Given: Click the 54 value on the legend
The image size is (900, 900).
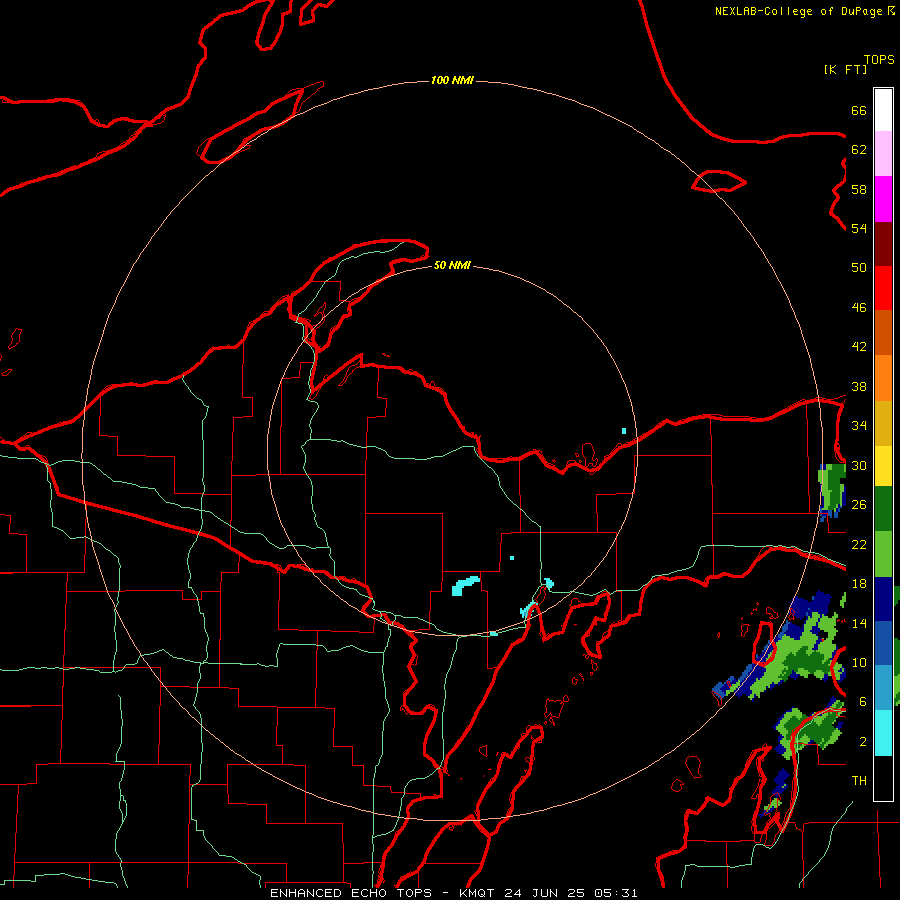Looking at the screenshot, I should tap(859, 228).
